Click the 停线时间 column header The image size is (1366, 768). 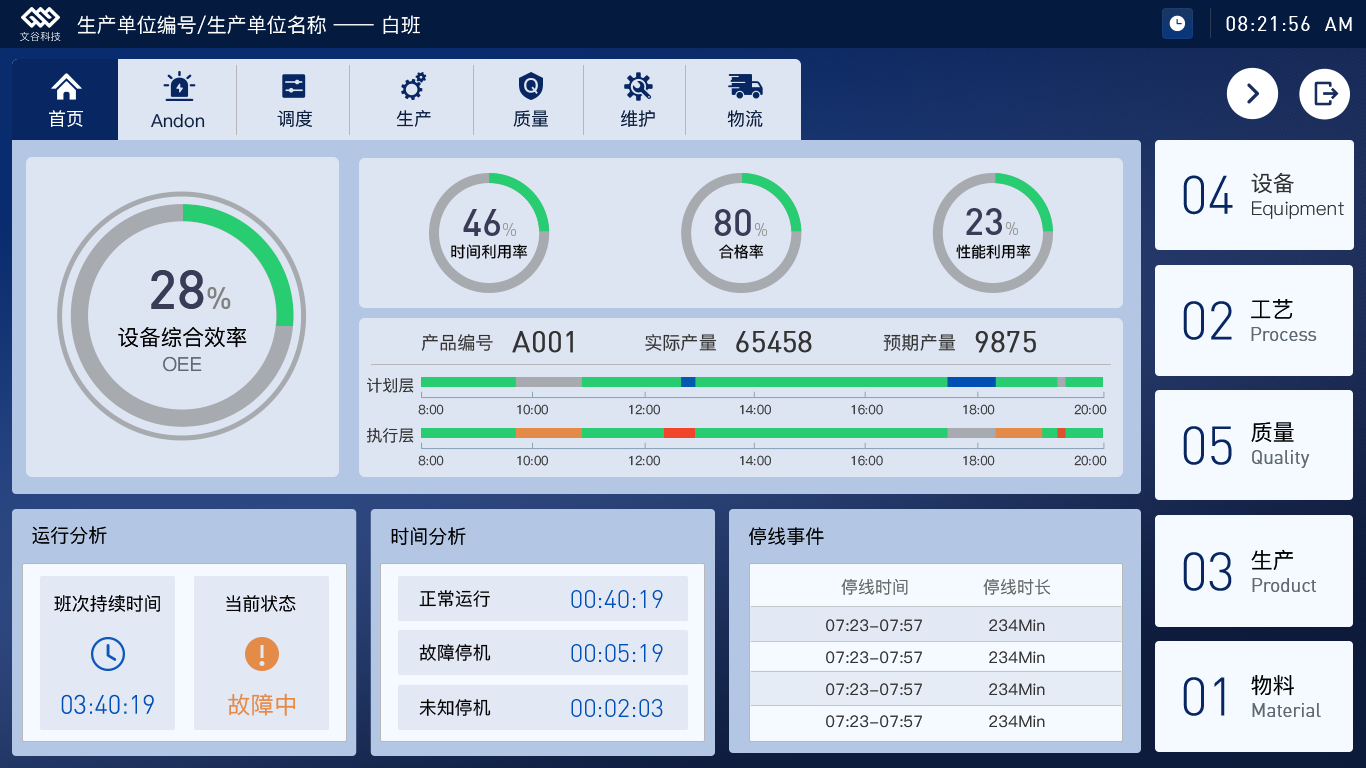pyautogui.click(x=875, y=587)
